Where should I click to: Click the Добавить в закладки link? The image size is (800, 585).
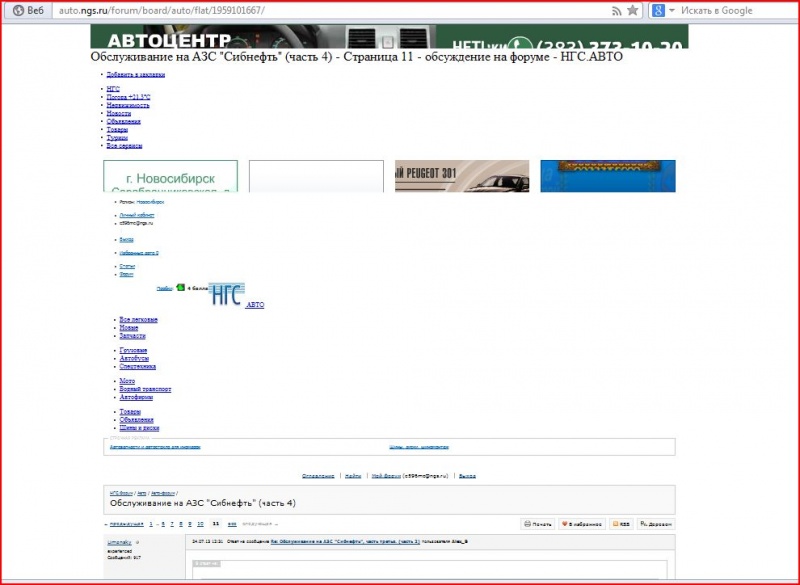(136, 74)
